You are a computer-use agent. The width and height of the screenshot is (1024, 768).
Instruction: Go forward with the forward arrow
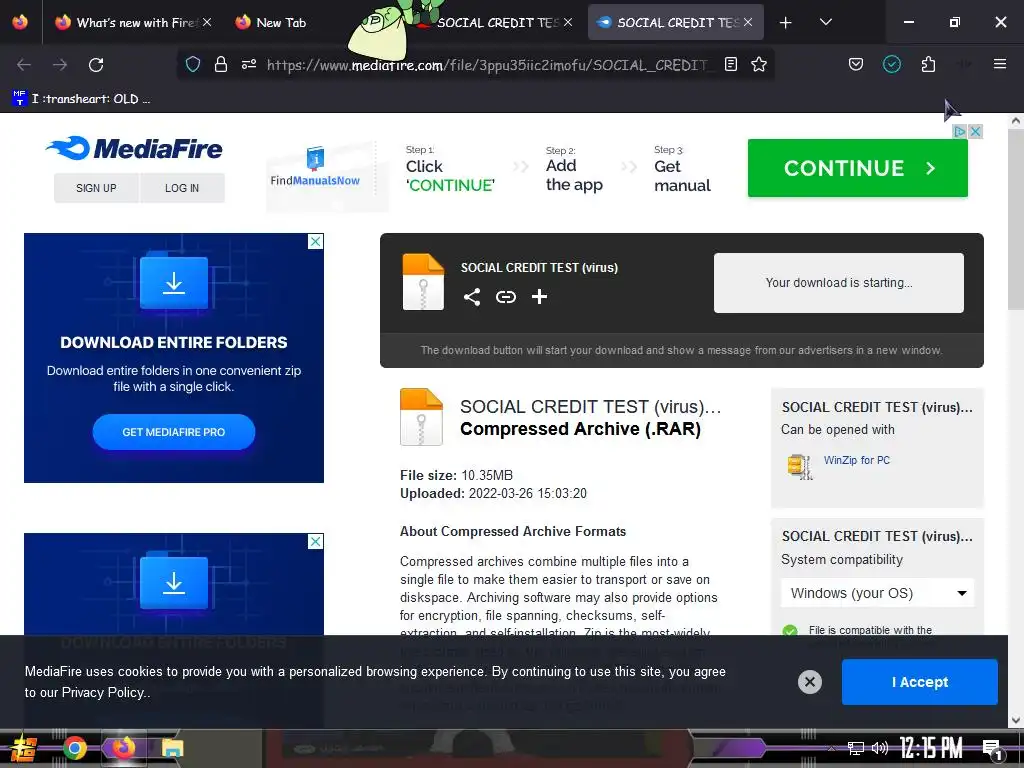60,65
